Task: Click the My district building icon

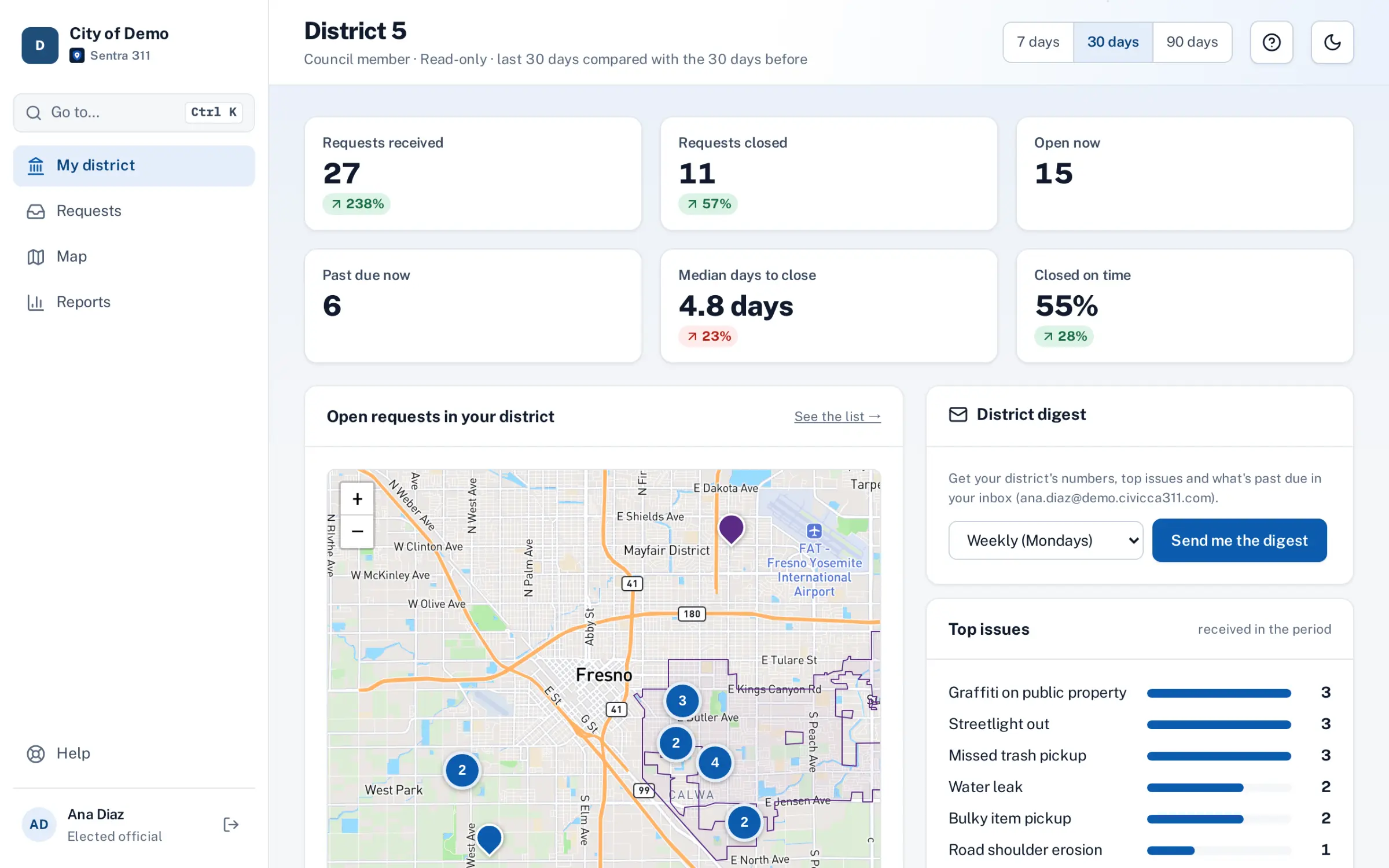Action: 36,166
